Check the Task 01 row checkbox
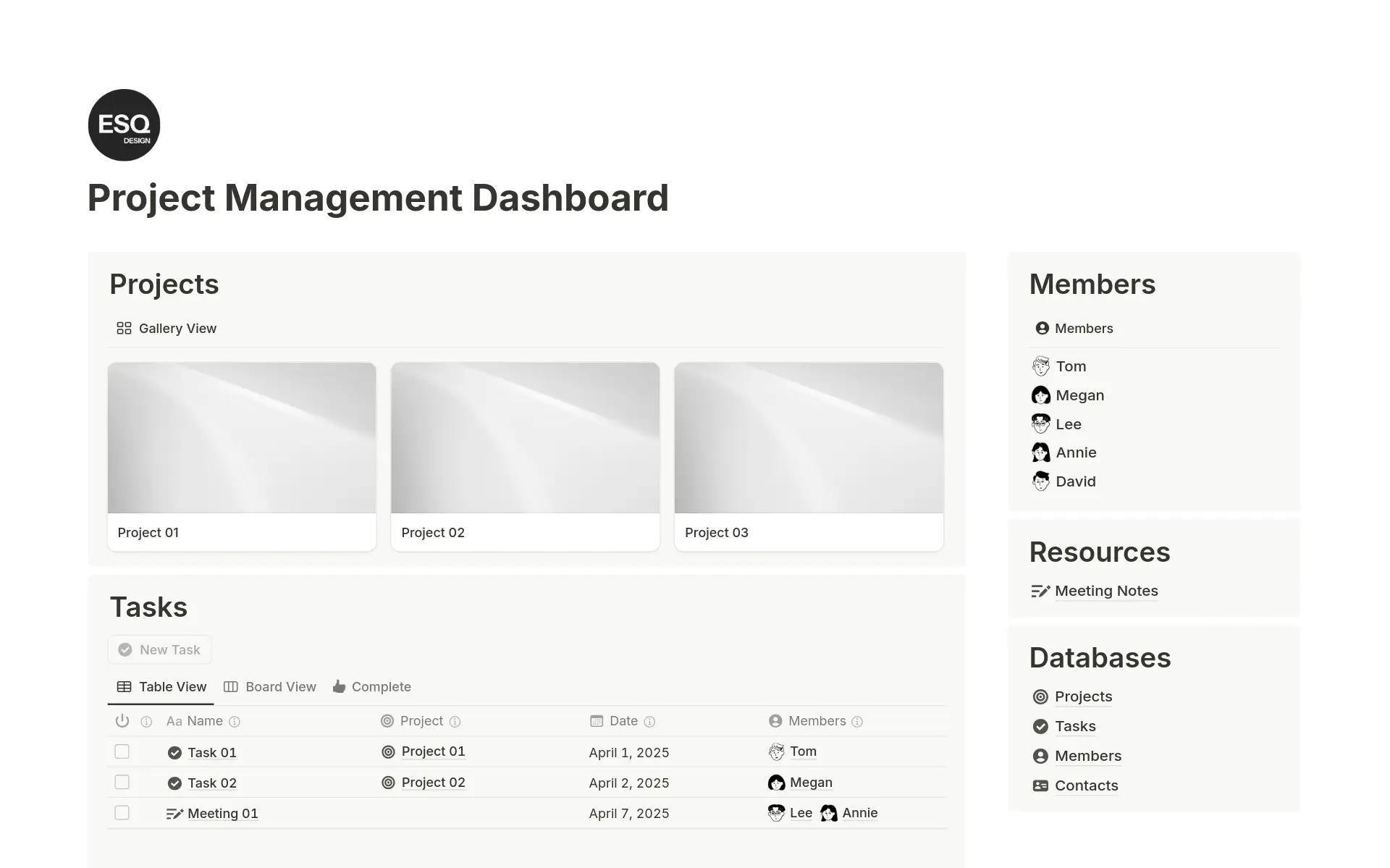The image size is (1390, 868). [x=122, y=751]
